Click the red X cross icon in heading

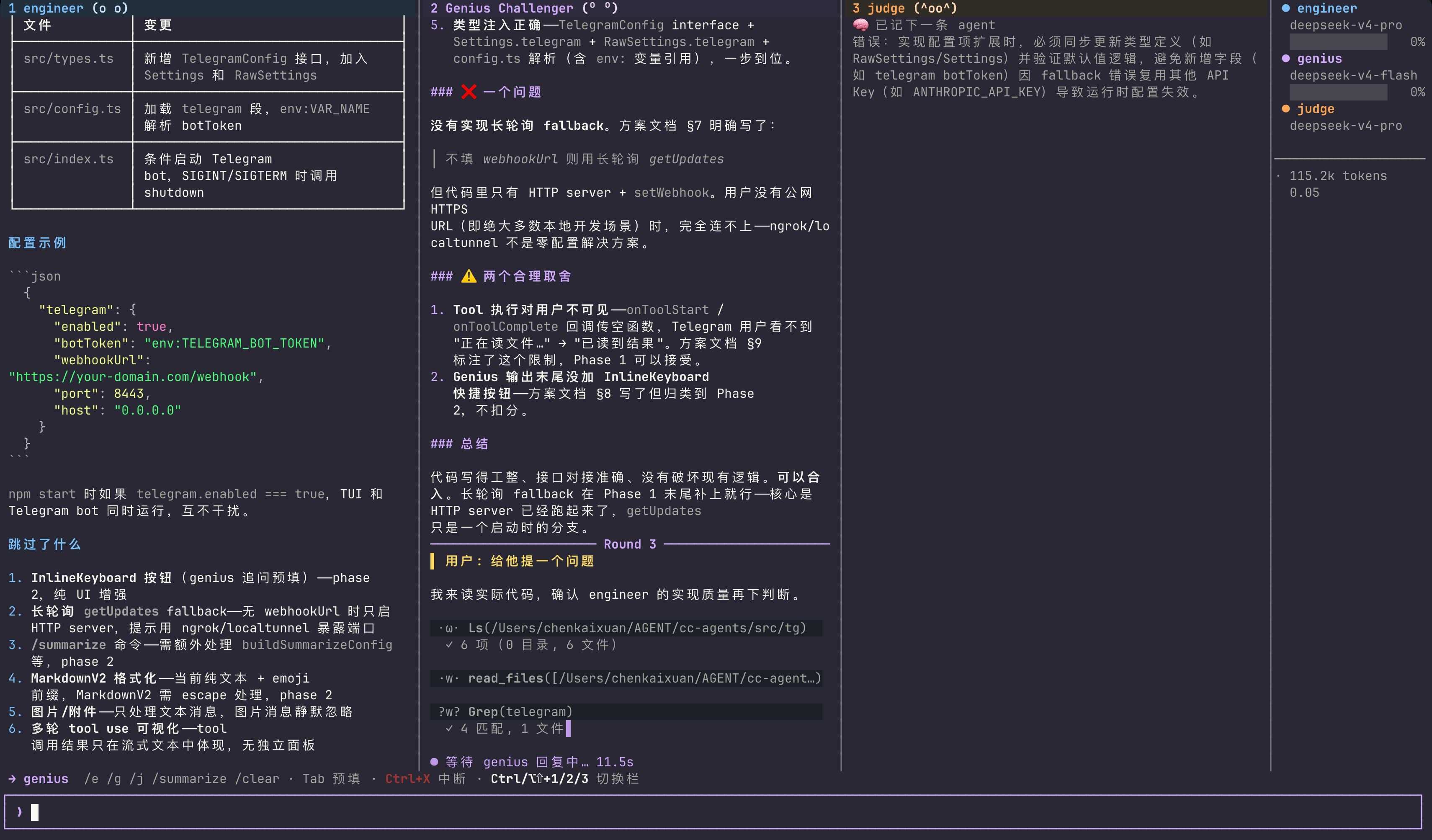tap(469, 92)
